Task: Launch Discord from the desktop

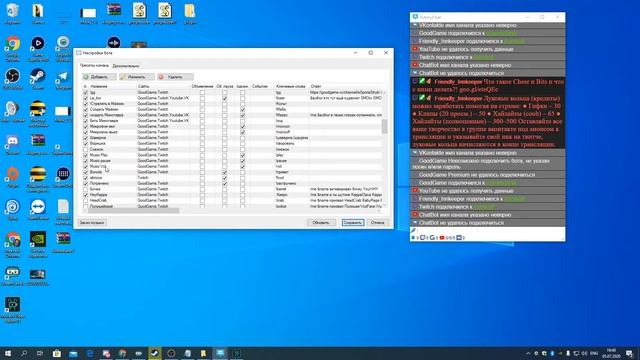Action: (x=13, y=144)
